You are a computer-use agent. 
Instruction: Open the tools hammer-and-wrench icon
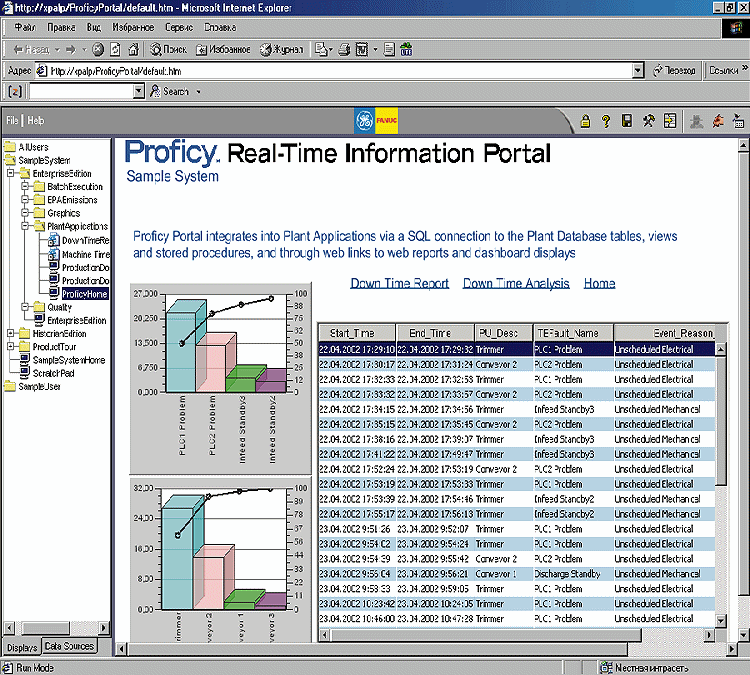coord(648,121)
